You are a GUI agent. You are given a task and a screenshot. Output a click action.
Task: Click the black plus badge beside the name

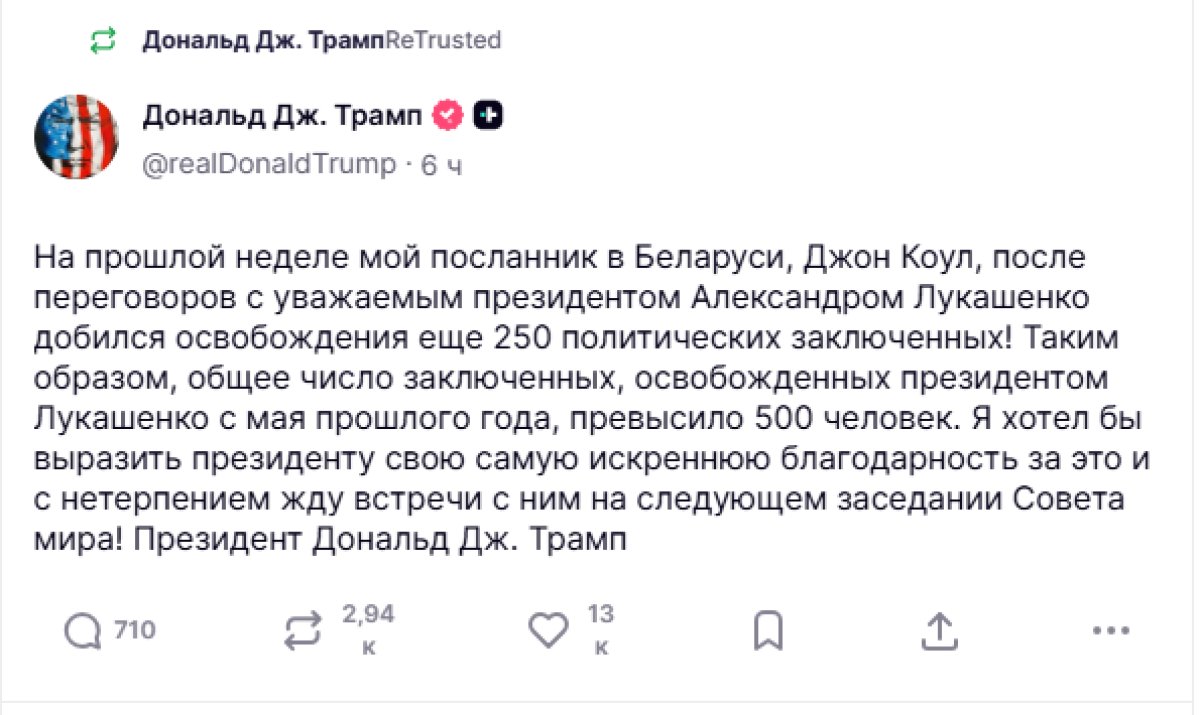point(487,116)
